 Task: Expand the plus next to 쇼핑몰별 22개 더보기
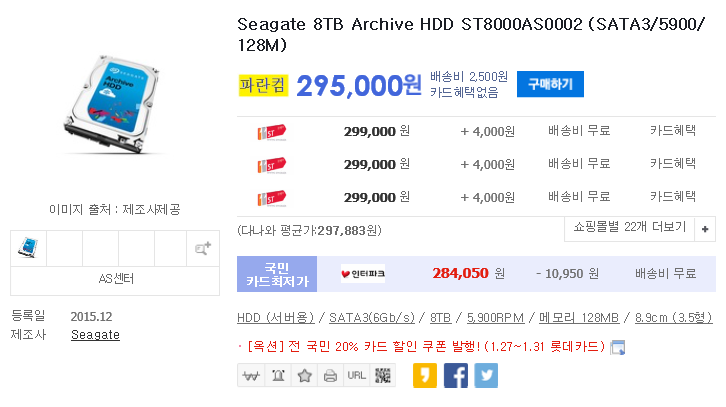(705, 229)
